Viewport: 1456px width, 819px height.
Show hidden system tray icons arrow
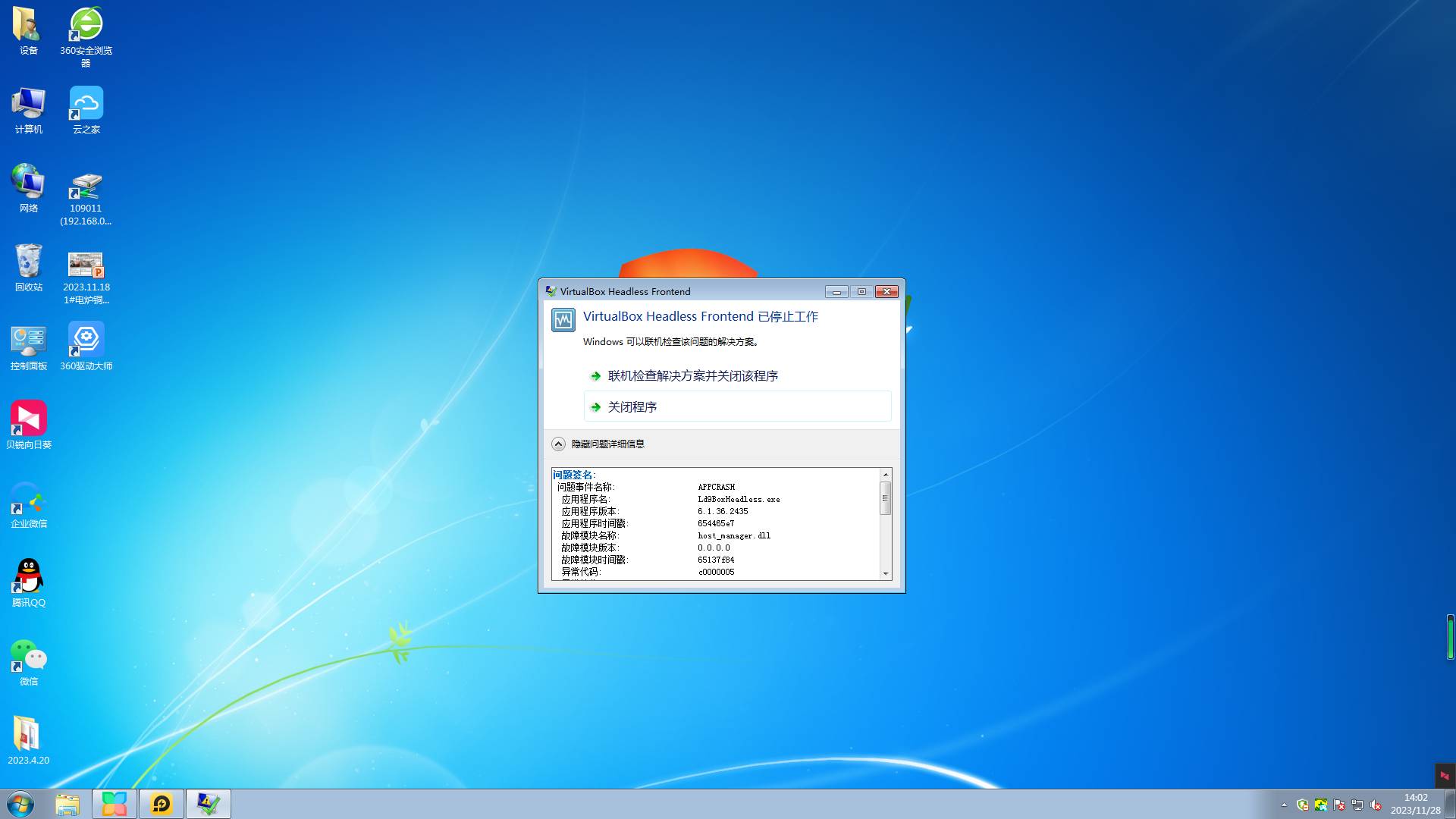[x=1284, y=805]
